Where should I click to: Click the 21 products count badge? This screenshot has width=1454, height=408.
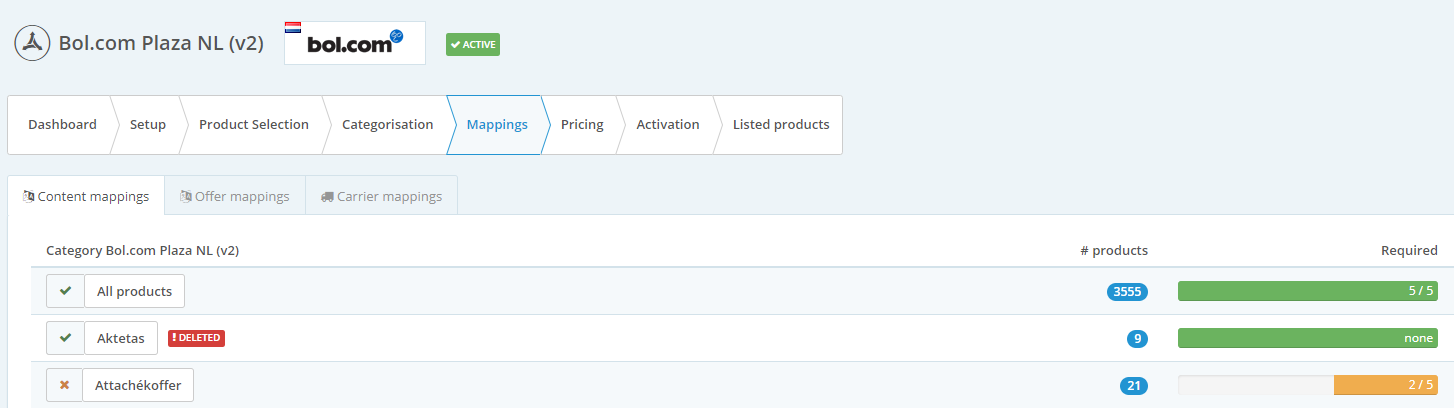[1133, 386]
